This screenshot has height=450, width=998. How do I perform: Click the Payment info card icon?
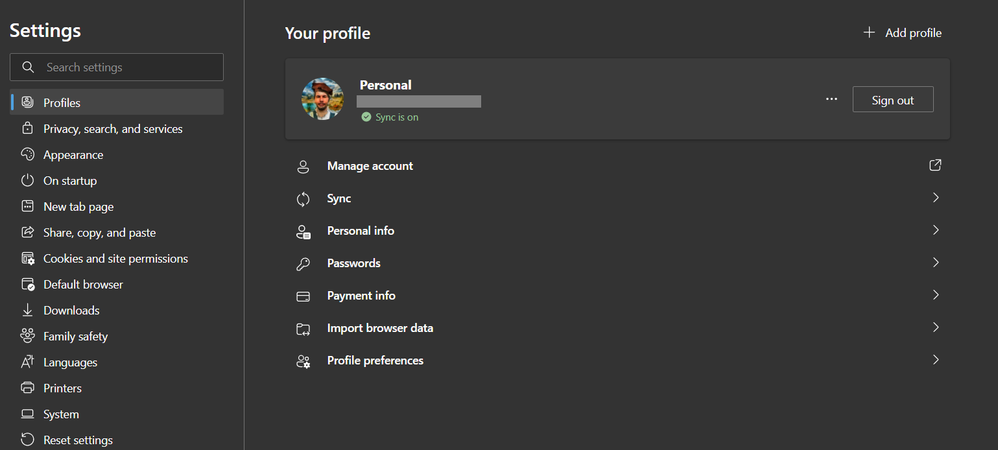pos(303,296)
